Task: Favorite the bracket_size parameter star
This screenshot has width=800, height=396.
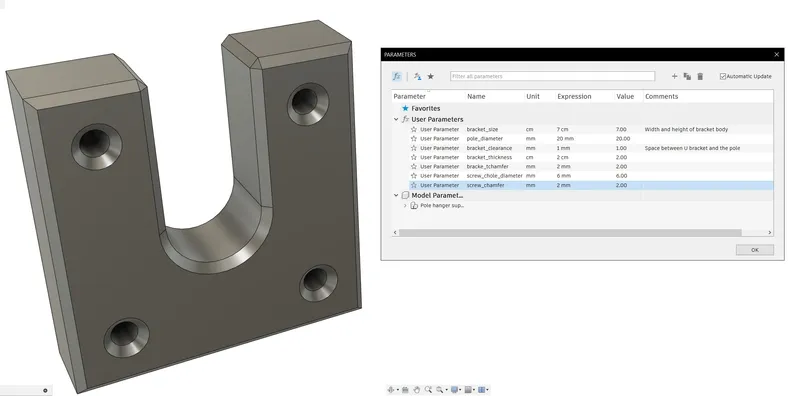Action: 414,130
